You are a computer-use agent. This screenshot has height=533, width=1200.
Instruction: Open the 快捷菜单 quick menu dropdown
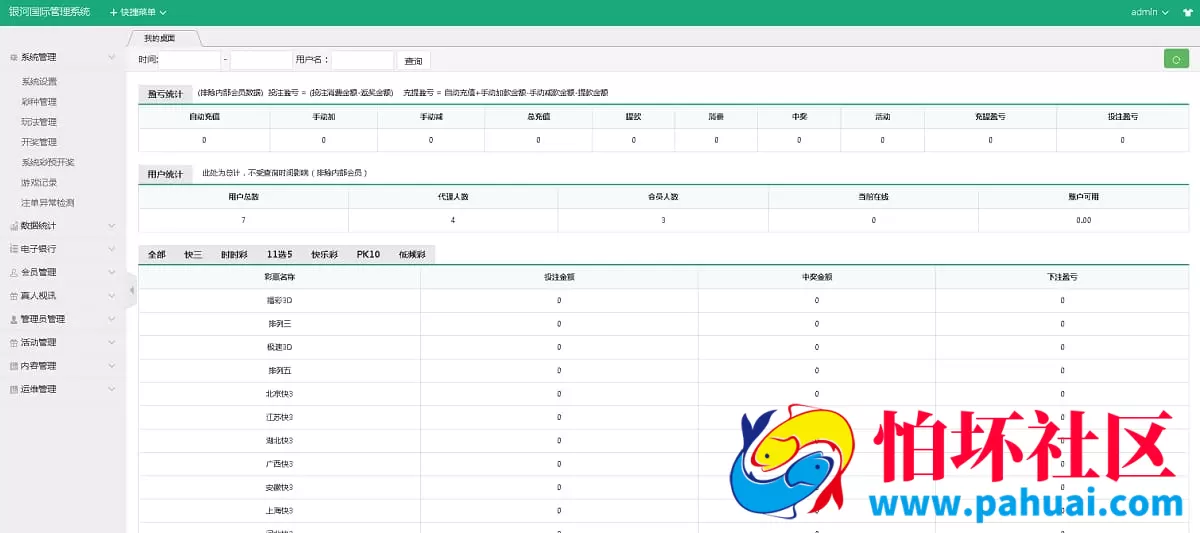(x=138, y=13)
